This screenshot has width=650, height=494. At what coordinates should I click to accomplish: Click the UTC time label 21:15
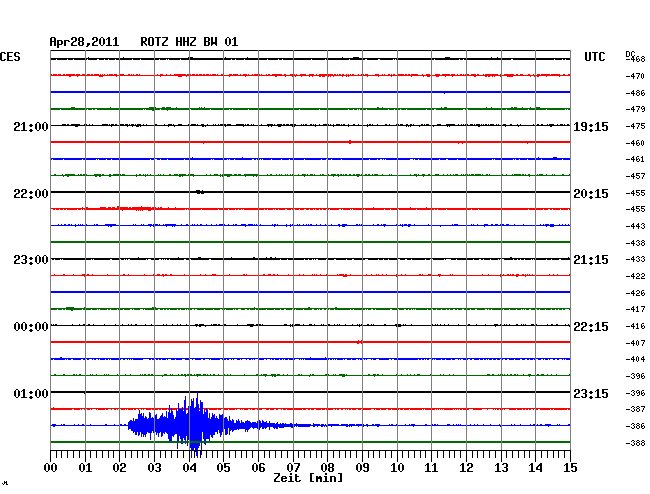point(591,260)
